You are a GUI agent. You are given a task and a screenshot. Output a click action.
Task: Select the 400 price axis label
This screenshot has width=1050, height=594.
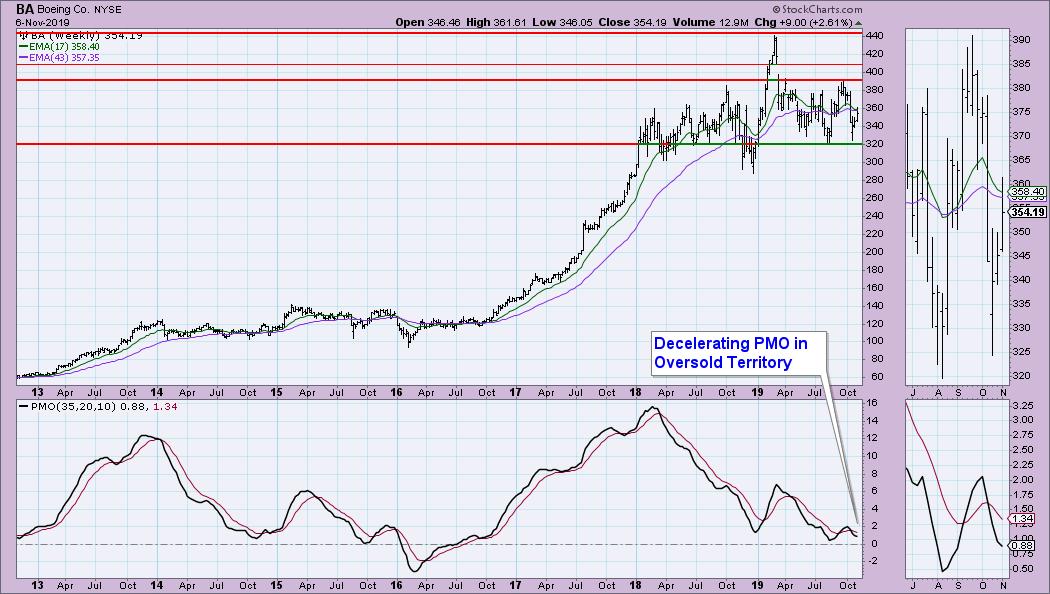pyautogui.click(x=875, y=72)
